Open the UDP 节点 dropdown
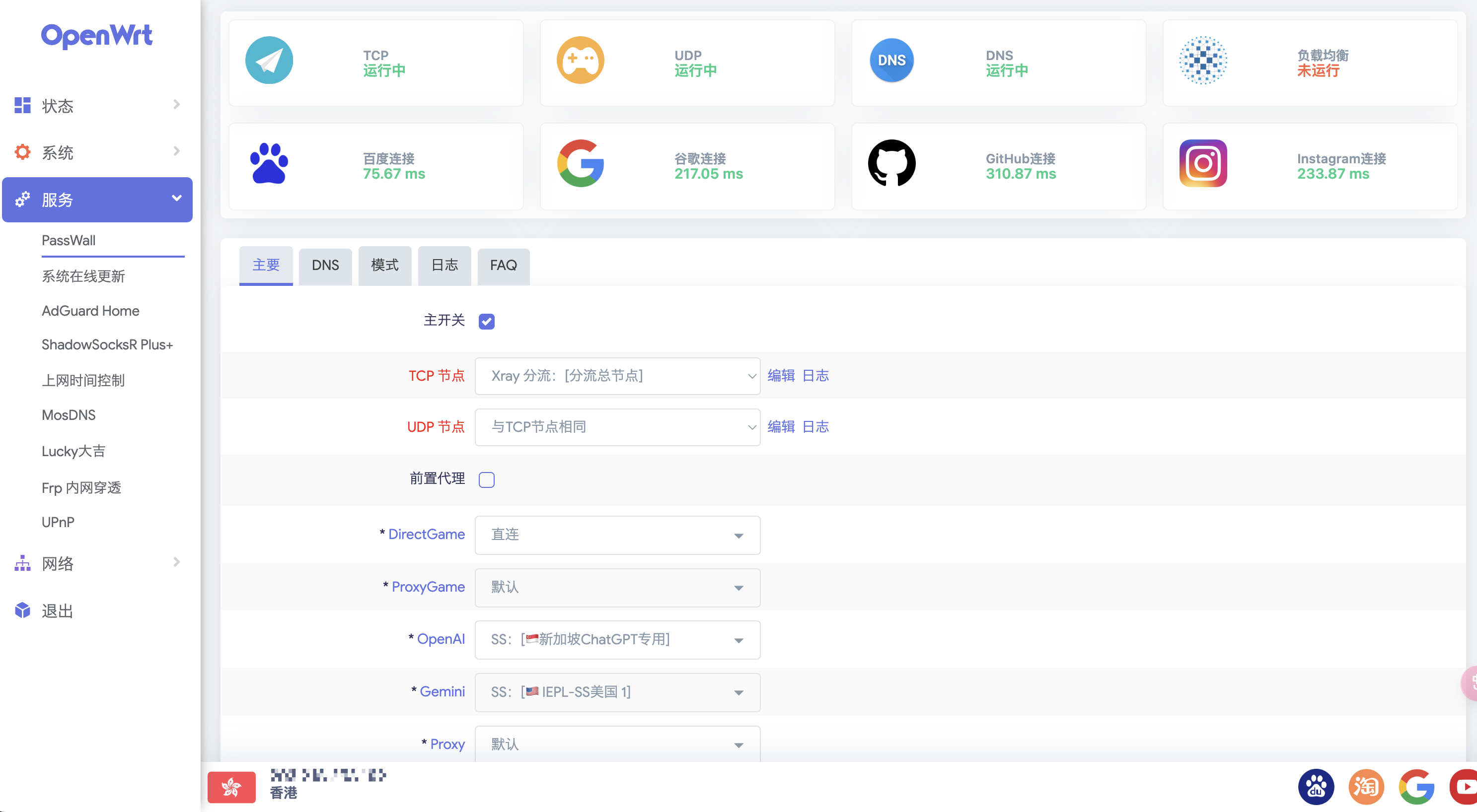The width and height of the screenshot is (1477, 812). click(x=617, y=427)
